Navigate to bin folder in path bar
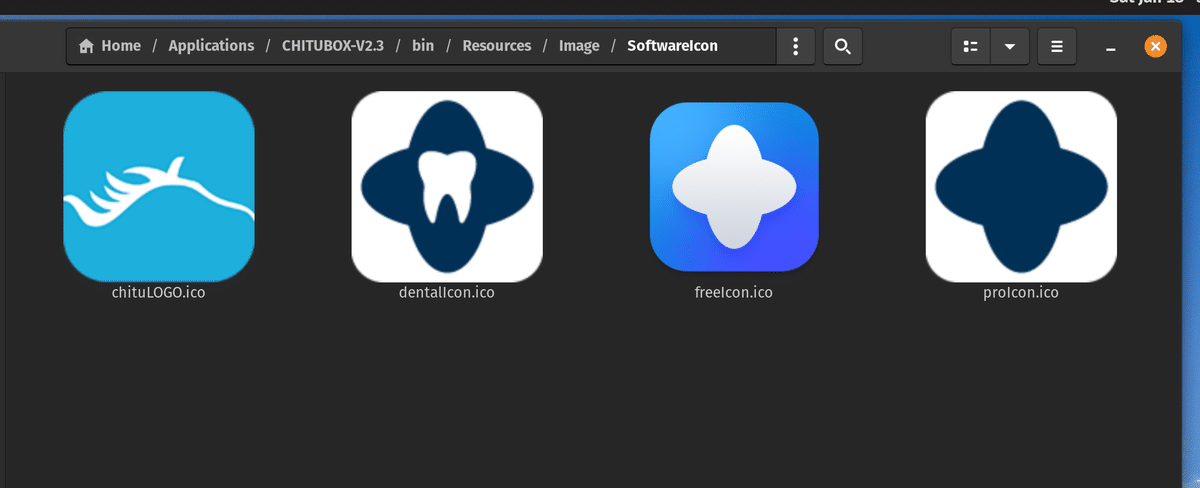The width and height of the screenshot is (1200, 488). (423, 46)
